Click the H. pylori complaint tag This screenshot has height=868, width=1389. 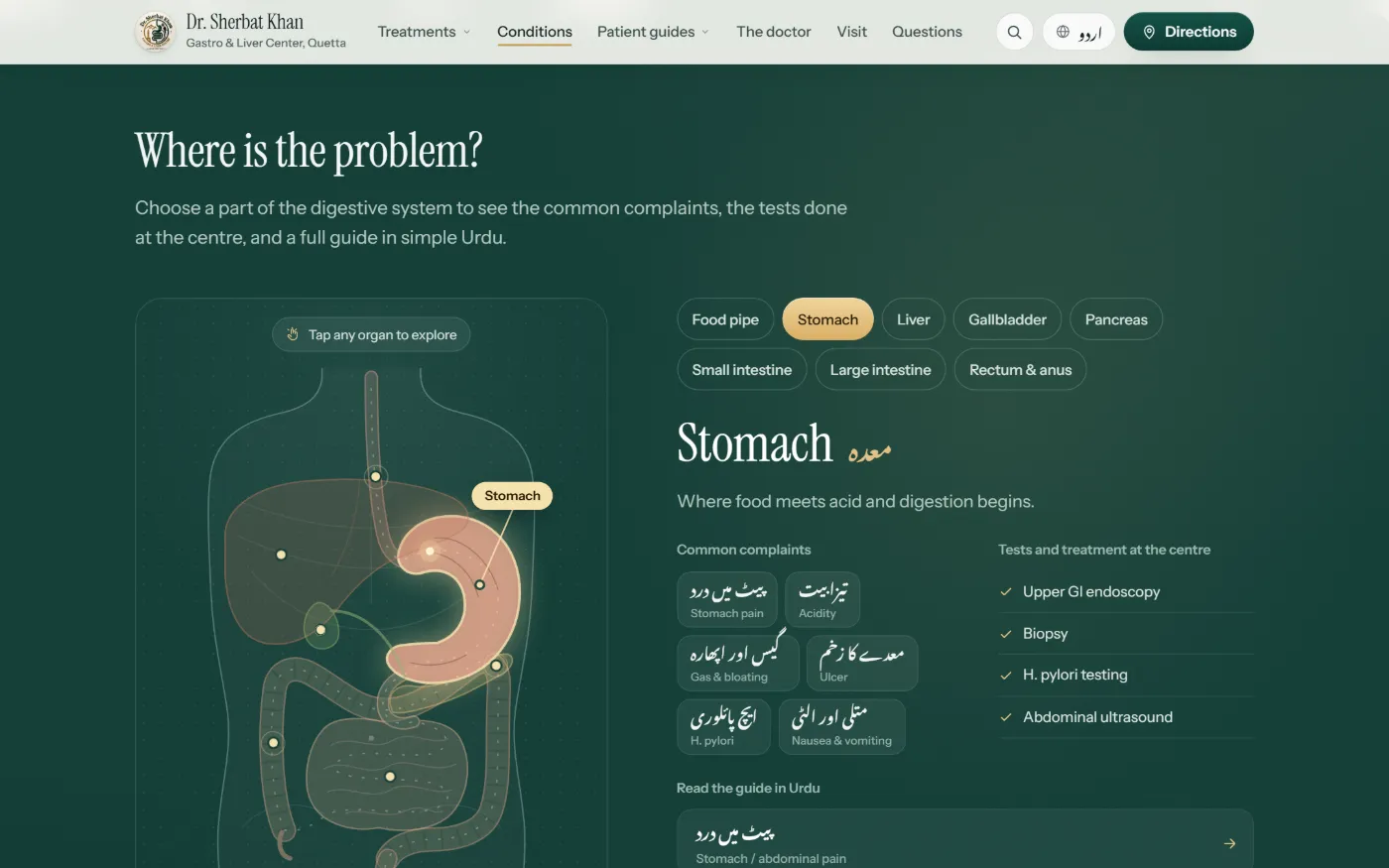pos(724,726)
